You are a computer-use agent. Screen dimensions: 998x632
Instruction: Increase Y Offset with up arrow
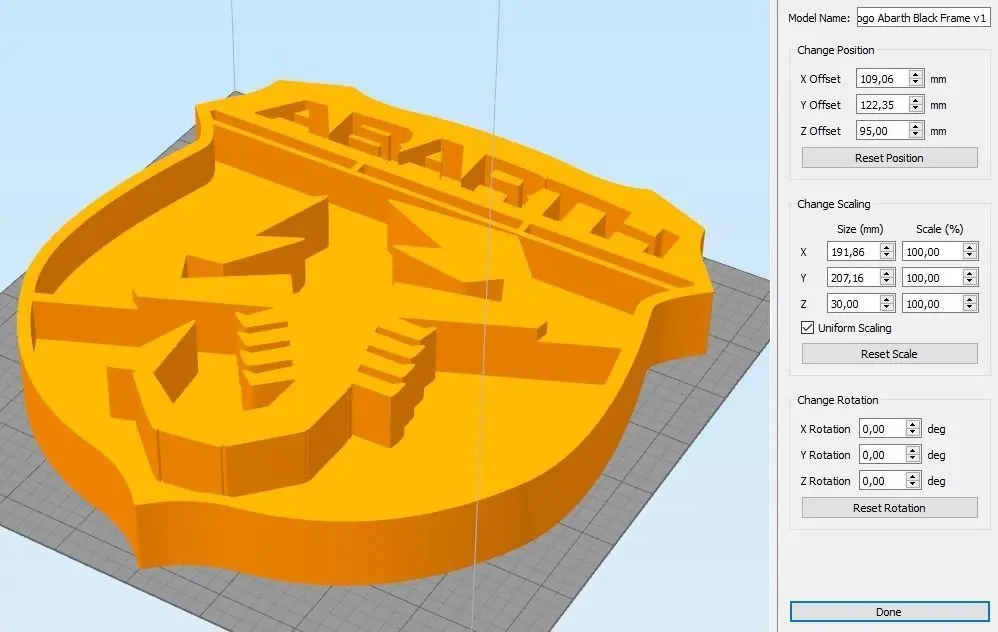point(916,100)
